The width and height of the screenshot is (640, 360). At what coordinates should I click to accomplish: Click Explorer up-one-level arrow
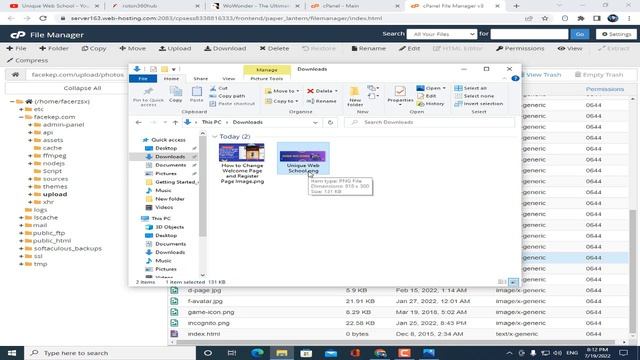click(175, 122)
